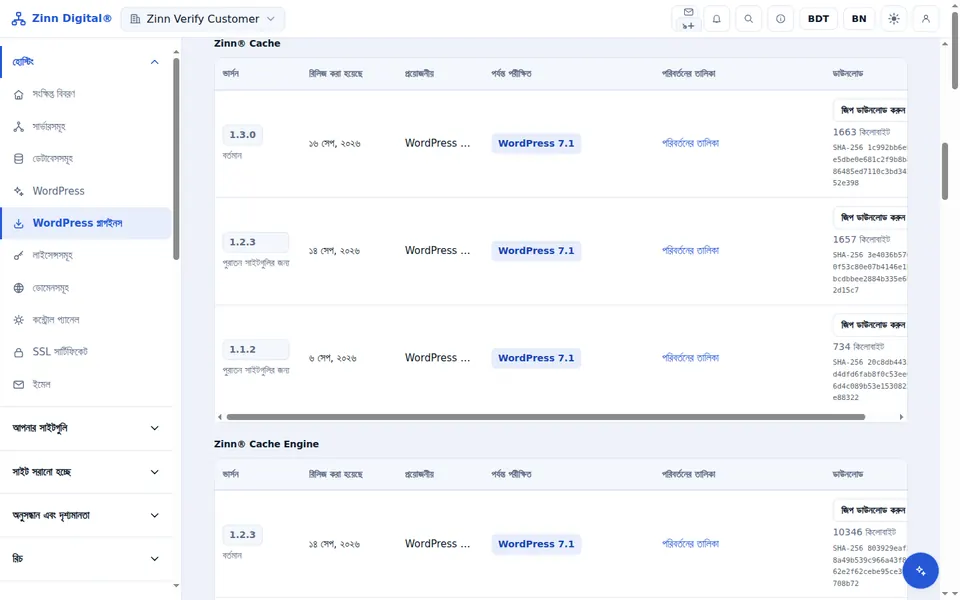Collapse the hosting section chevron
960x600 pixels.
[x=154, y=62]
